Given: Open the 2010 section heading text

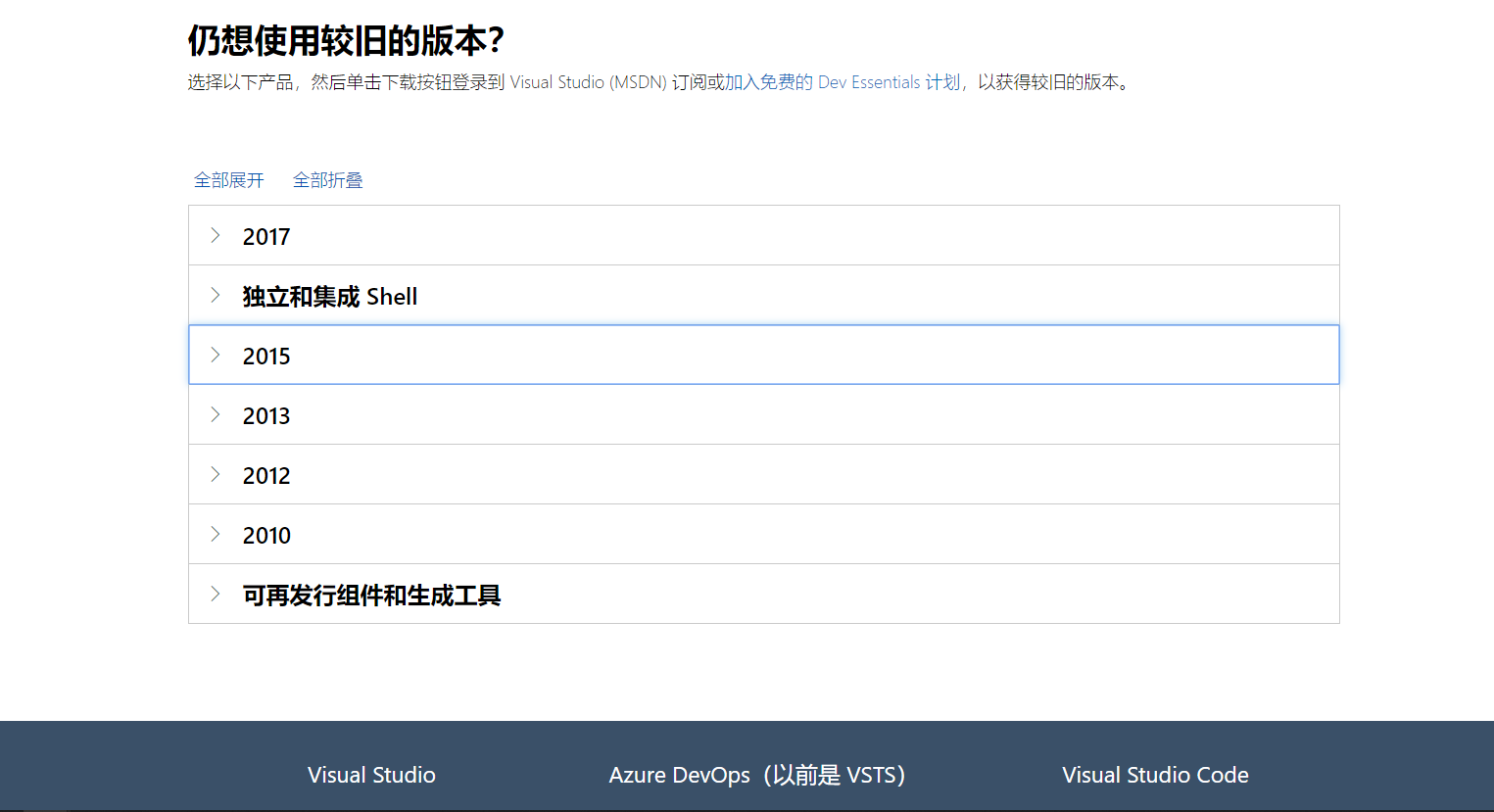Looking at the screenshot, I should point(266,536).
